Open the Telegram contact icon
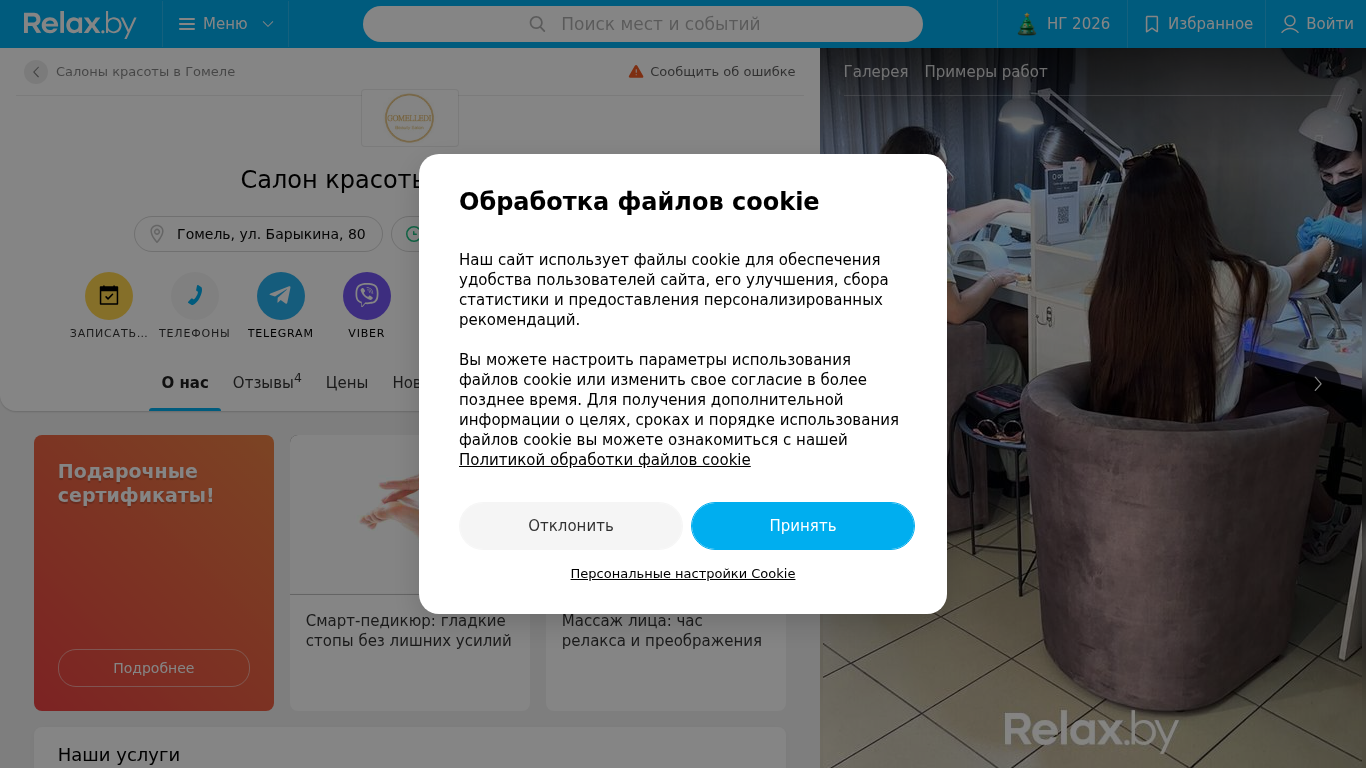The height and width of the screenshot is (768, 1366). click(281, 296)
